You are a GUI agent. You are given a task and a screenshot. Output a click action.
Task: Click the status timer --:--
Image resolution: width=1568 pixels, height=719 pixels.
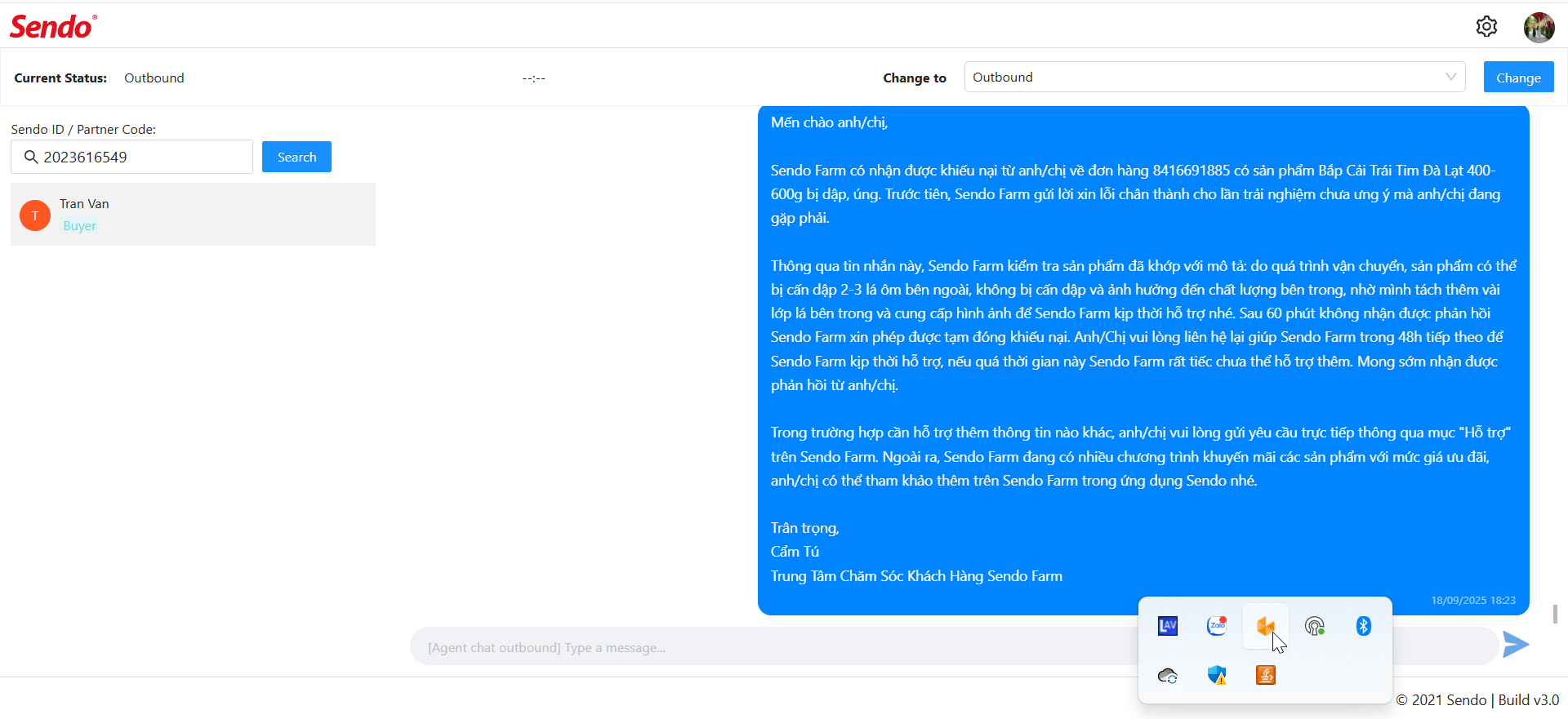534,78
